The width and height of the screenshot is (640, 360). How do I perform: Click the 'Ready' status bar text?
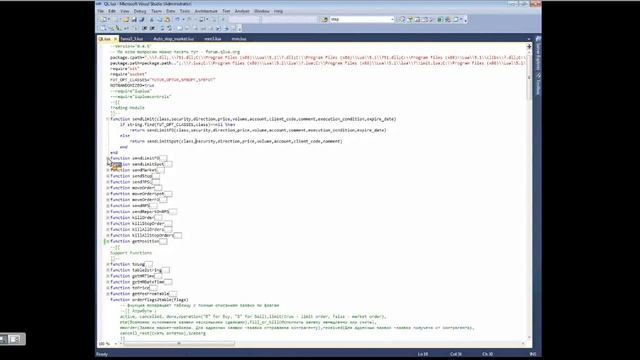tap(102, 354)
